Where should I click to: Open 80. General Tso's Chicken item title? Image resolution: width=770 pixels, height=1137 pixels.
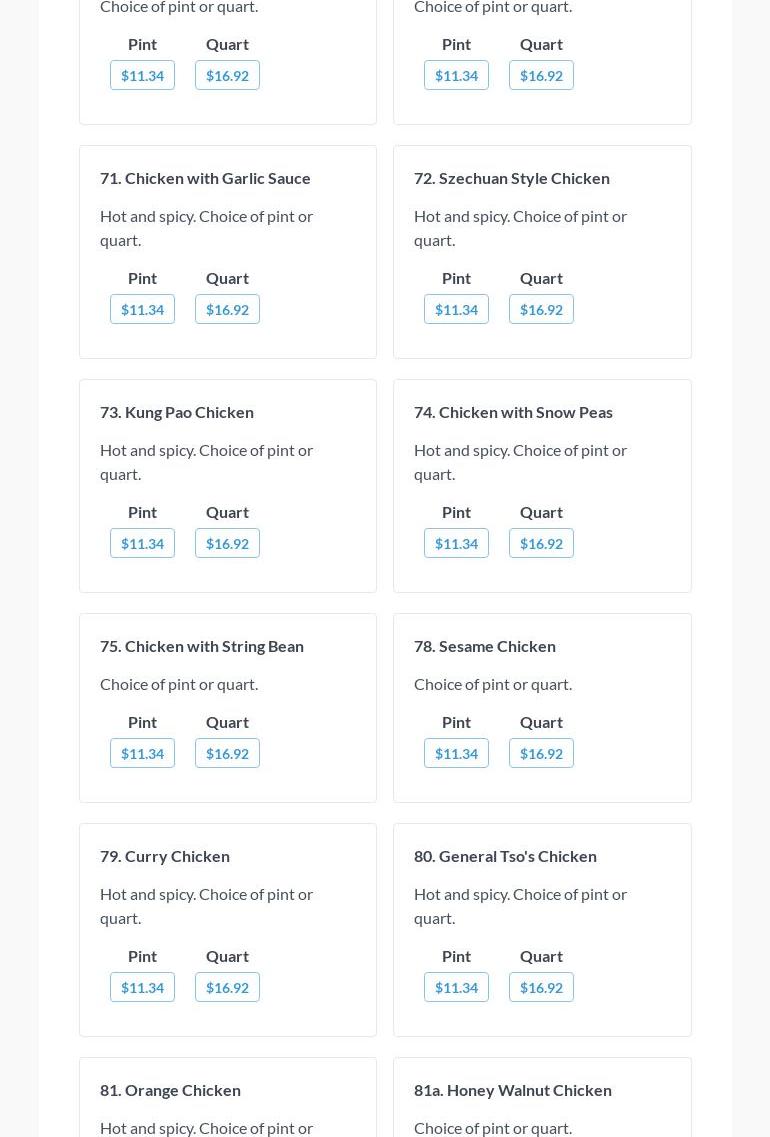pyautogui.click(x=505, y=856)
